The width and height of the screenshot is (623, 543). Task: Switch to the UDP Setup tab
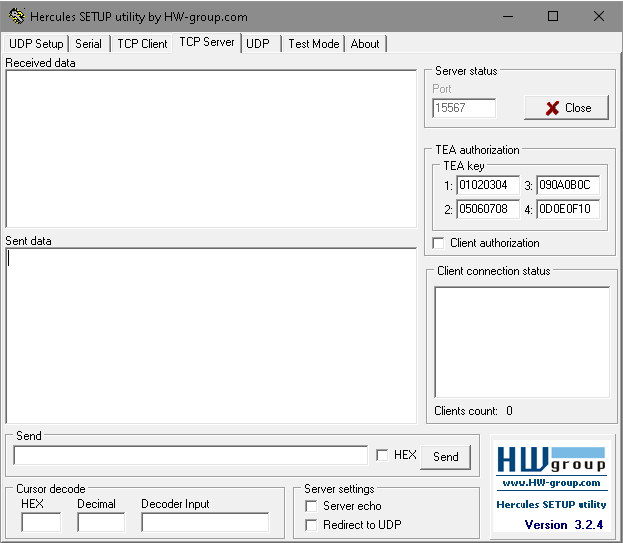click(x=36, y=44)
